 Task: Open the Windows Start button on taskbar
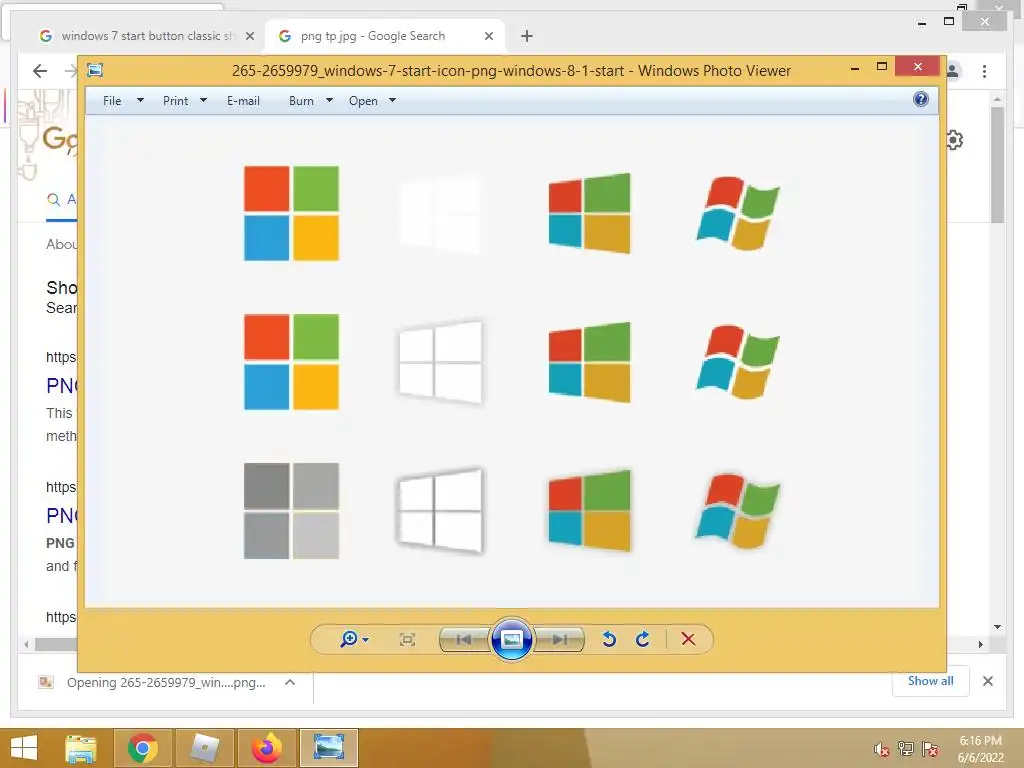tap(25, 748)
